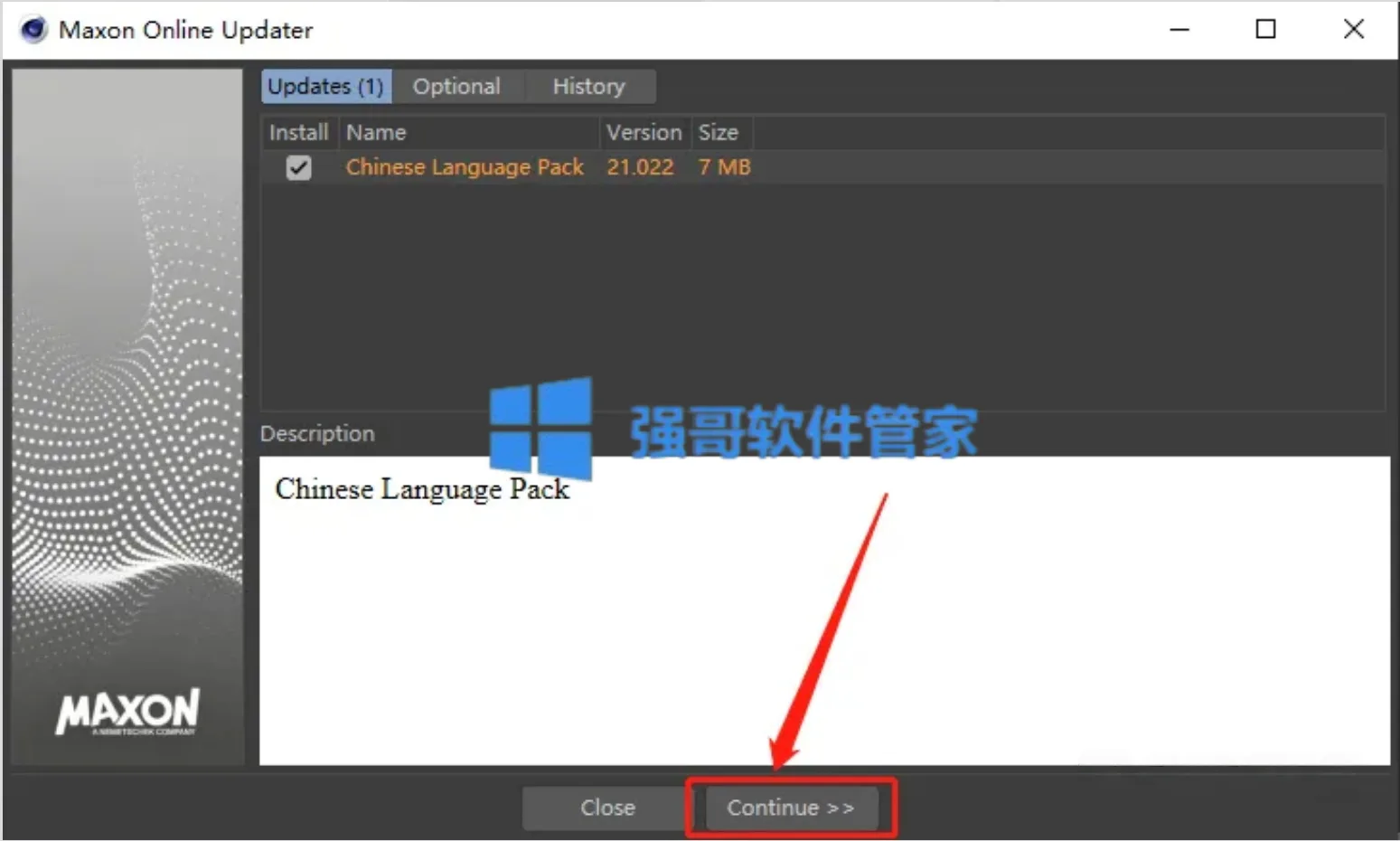Uncheck Chinese Language Pack install checkbox

[x=298, y=168]
